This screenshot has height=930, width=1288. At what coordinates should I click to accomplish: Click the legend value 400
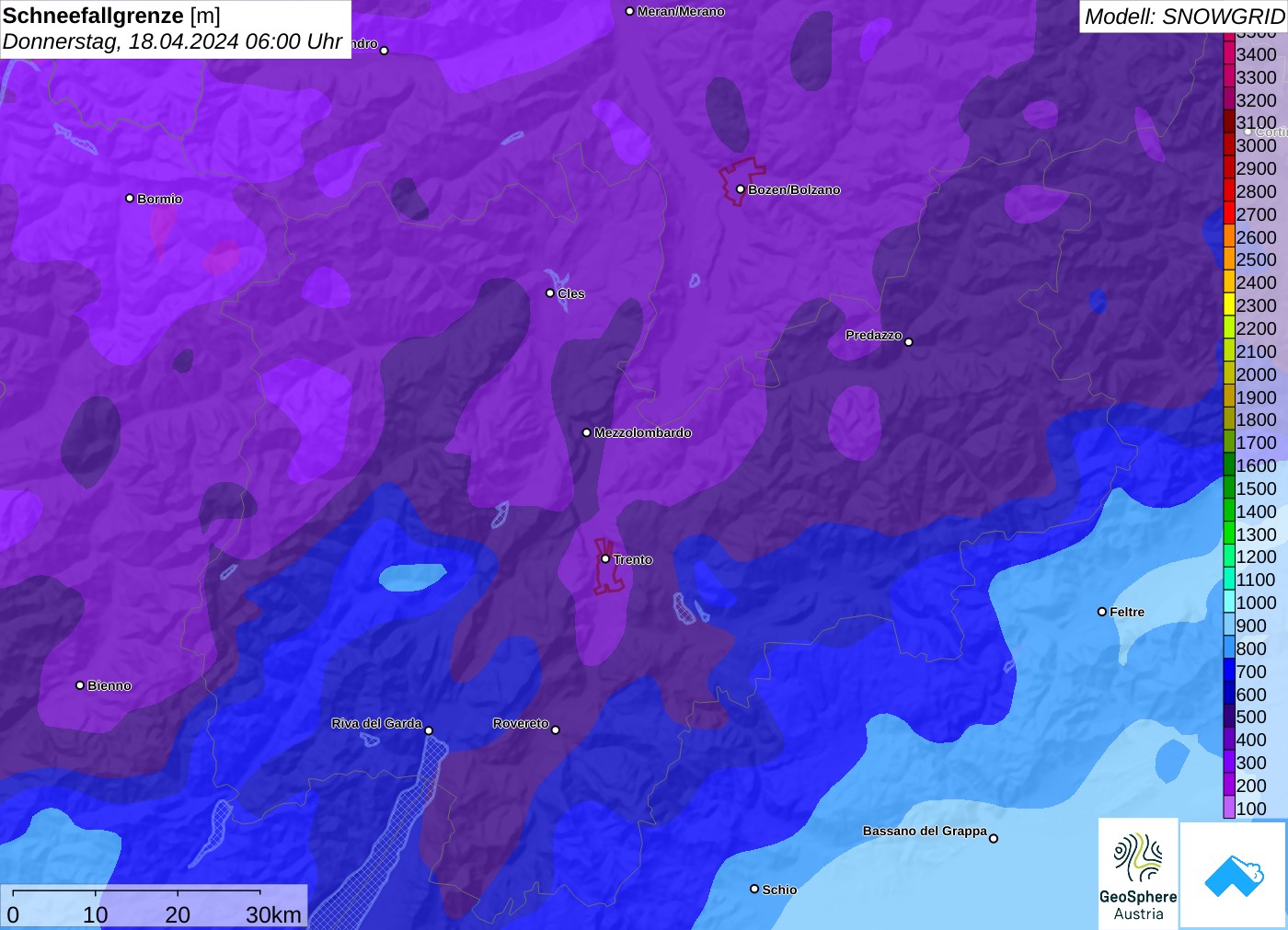point(1251,740)
